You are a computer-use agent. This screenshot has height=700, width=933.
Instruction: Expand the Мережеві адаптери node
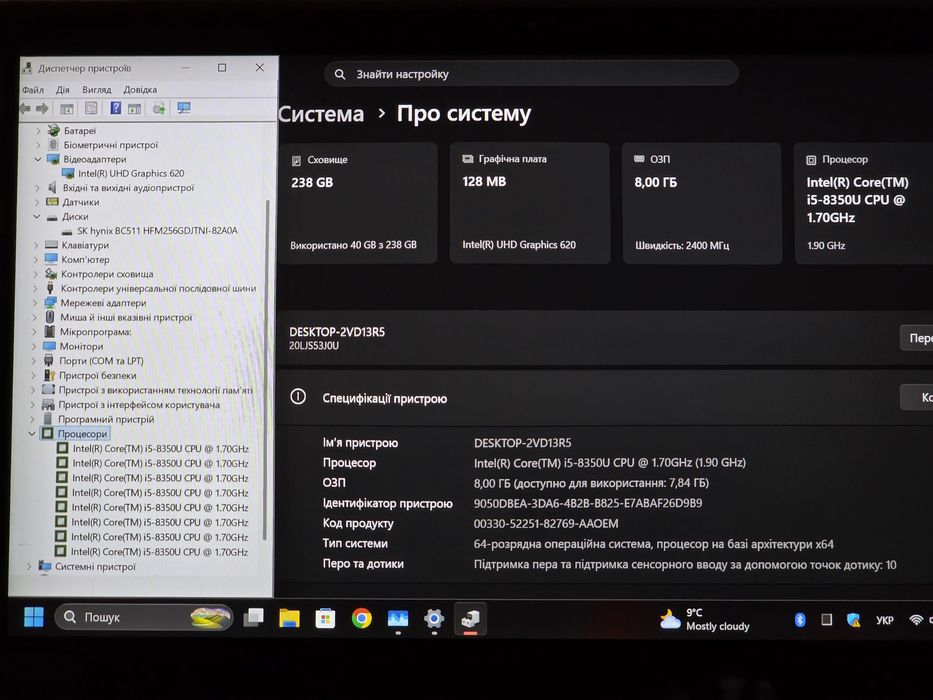click(35, 303)
